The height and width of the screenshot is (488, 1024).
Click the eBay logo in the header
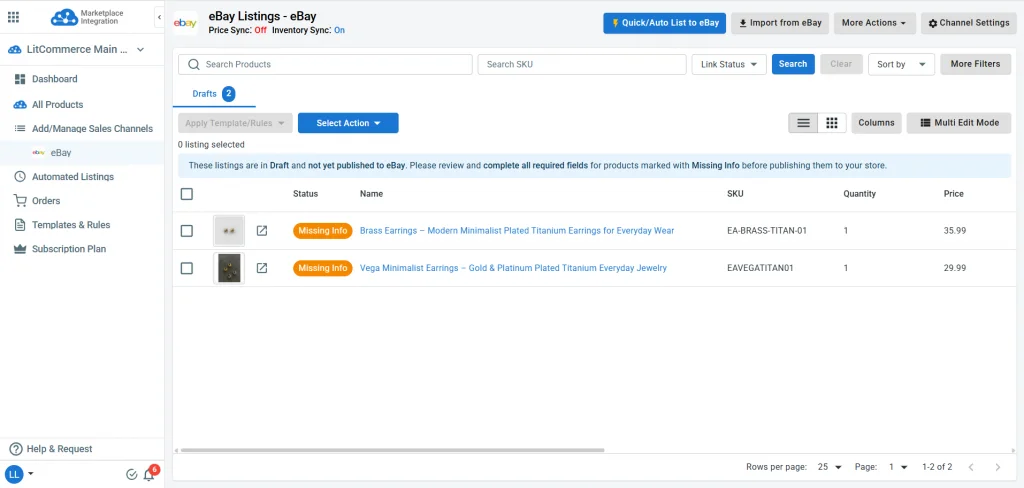click(x=185, y=24)
